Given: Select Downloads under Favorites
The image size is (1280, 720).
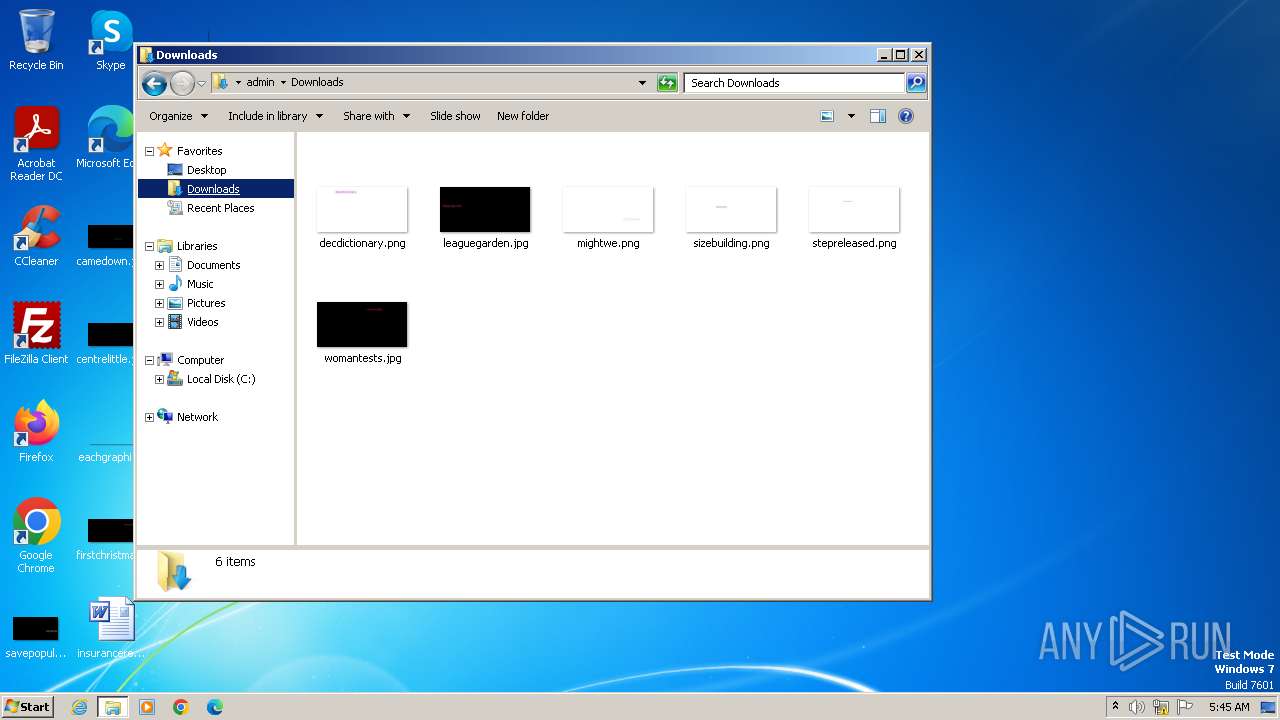Looking at the screenshot, I should pos(213,189).
